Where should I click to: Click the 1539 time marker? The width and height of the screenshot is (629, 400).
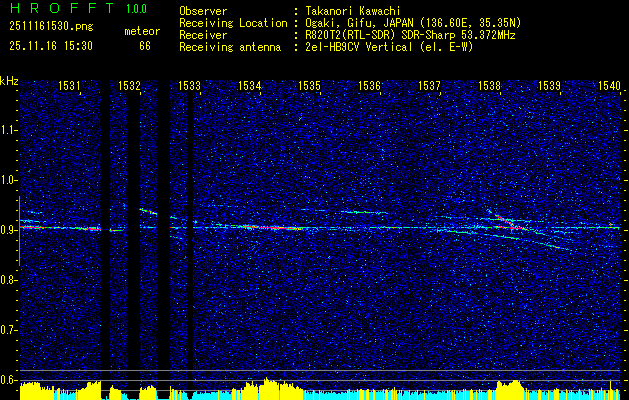pyautogui.click(x=549, y=85)
